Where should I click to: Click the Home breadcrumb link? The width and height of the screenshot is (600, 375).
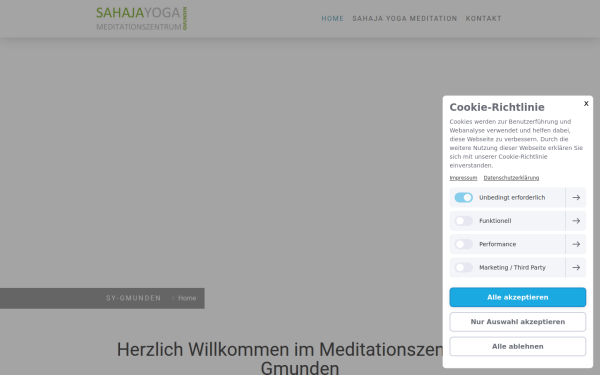187,298
